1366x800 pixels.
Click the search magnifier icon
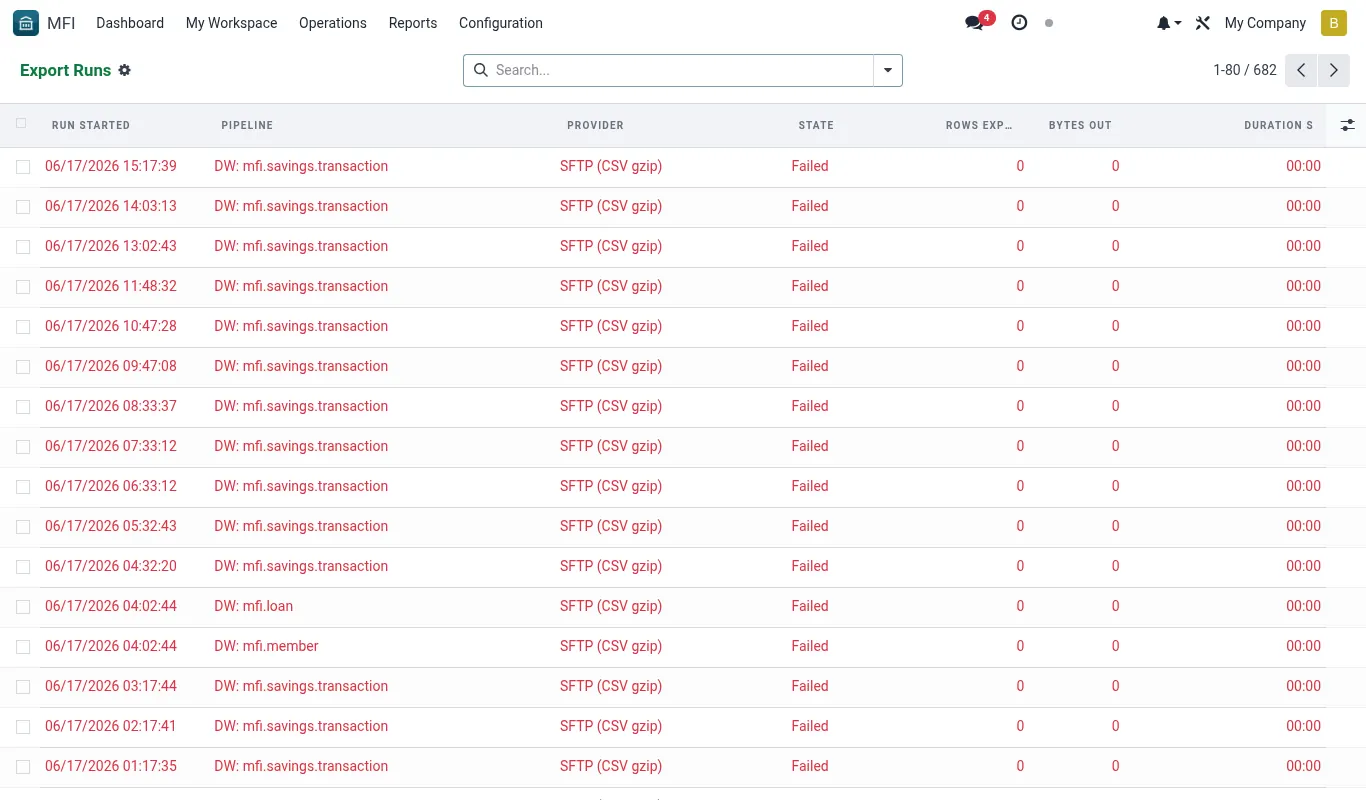pos(481,70)
